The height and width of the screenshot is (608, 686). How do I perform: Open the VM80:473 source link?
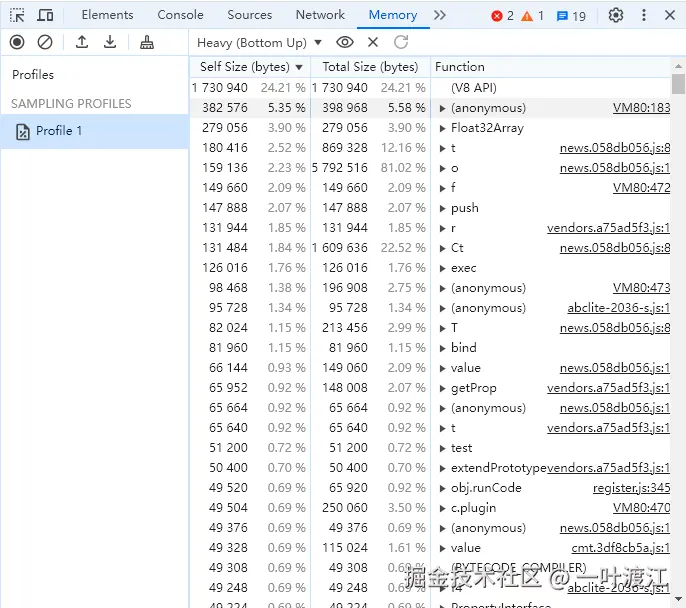click(x=641, y=288)
